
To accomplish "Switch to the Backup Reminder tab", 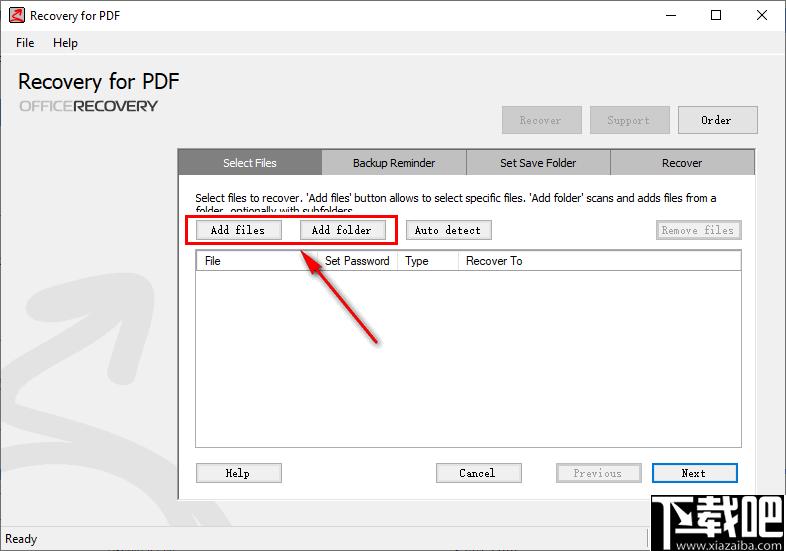I will tap(394, 162).
